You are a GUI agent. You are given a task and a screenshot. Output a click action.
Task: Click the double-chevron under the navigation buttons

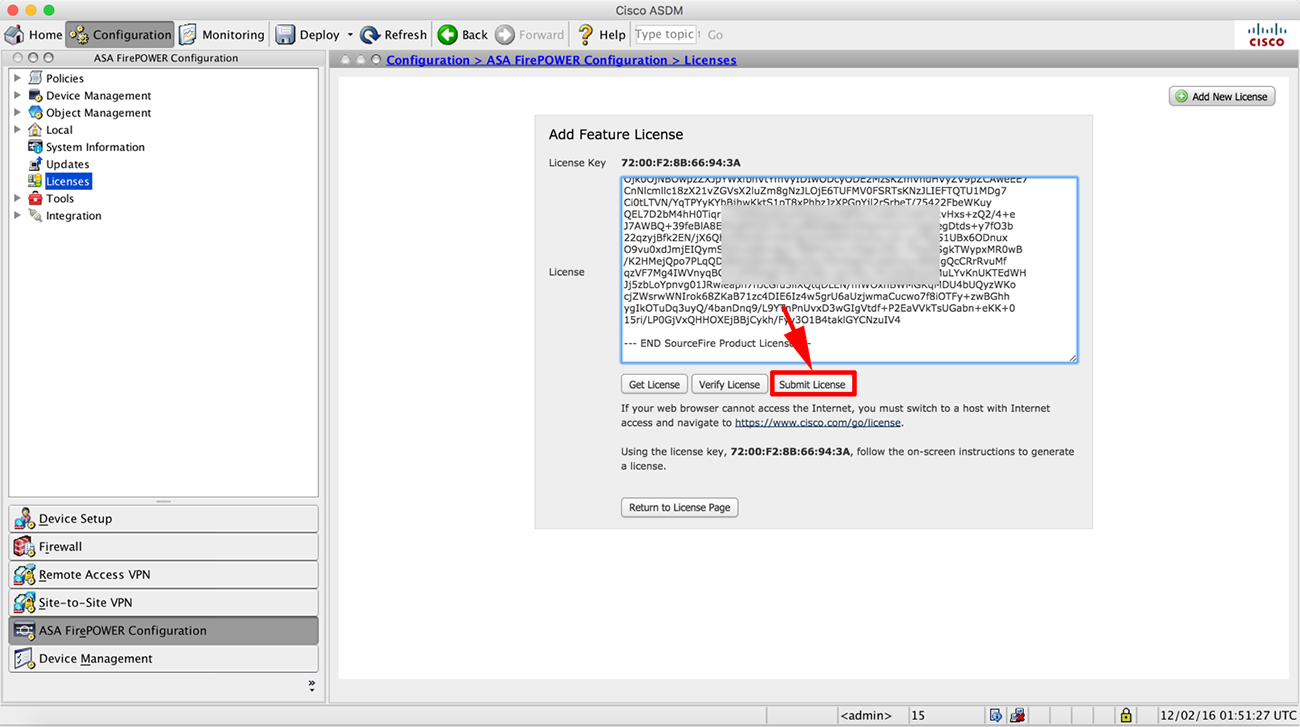click(311, 686)
